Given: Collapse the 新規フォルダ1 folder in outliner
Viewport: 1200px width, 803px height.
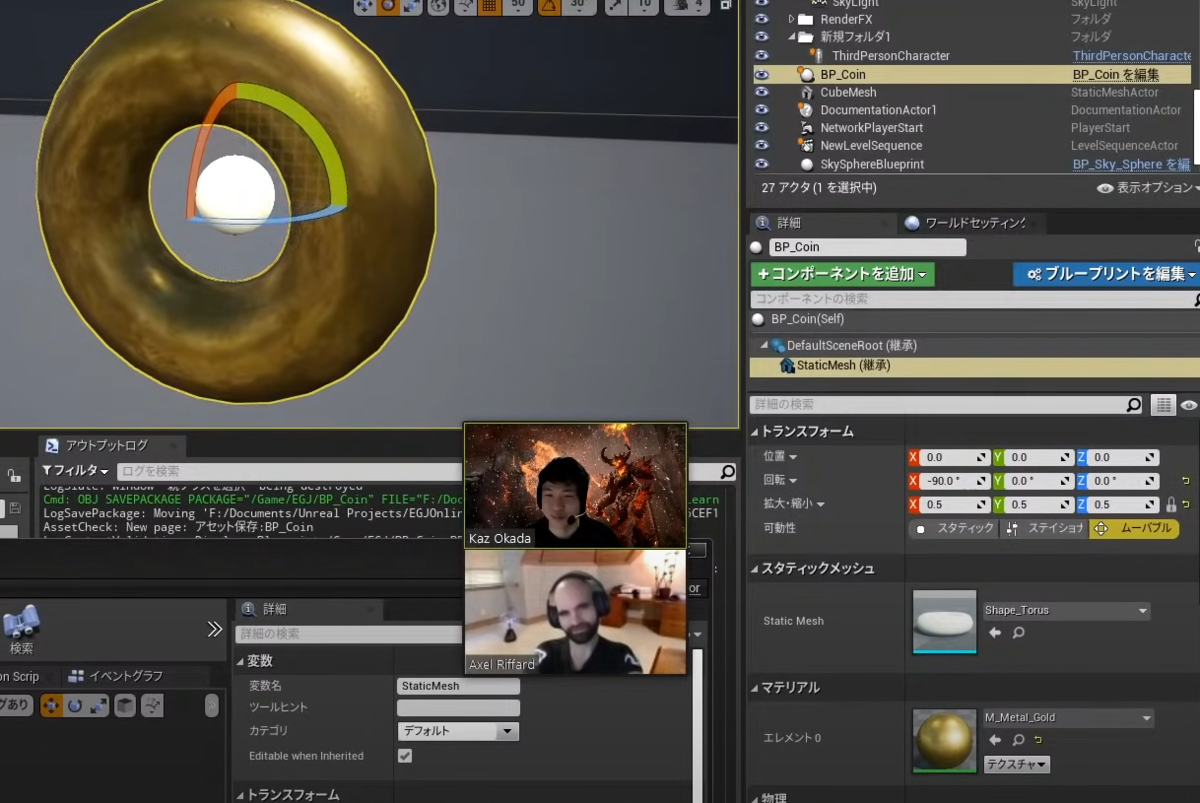Looking at the screenshot, I should tap(791, 37).
